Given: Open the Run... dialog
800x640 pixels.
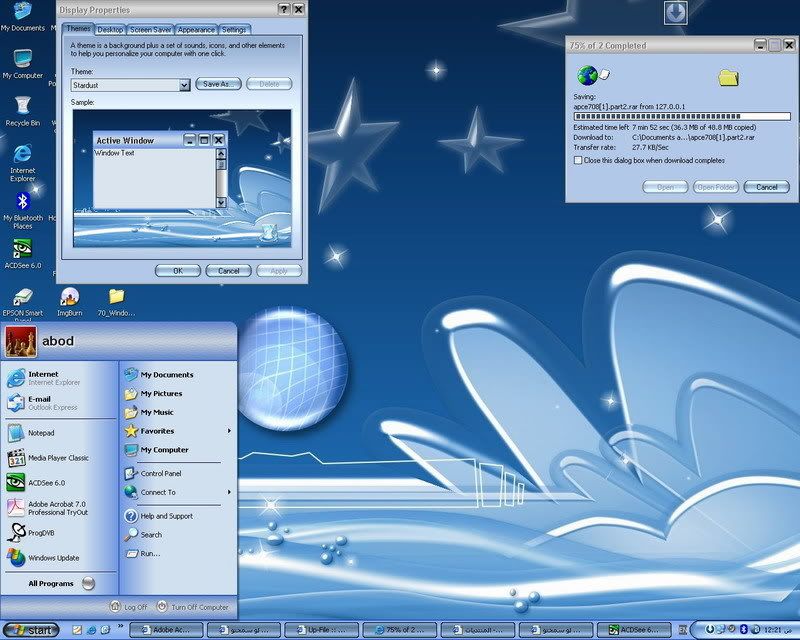Looking at the screenshot, I should [176, 553].
